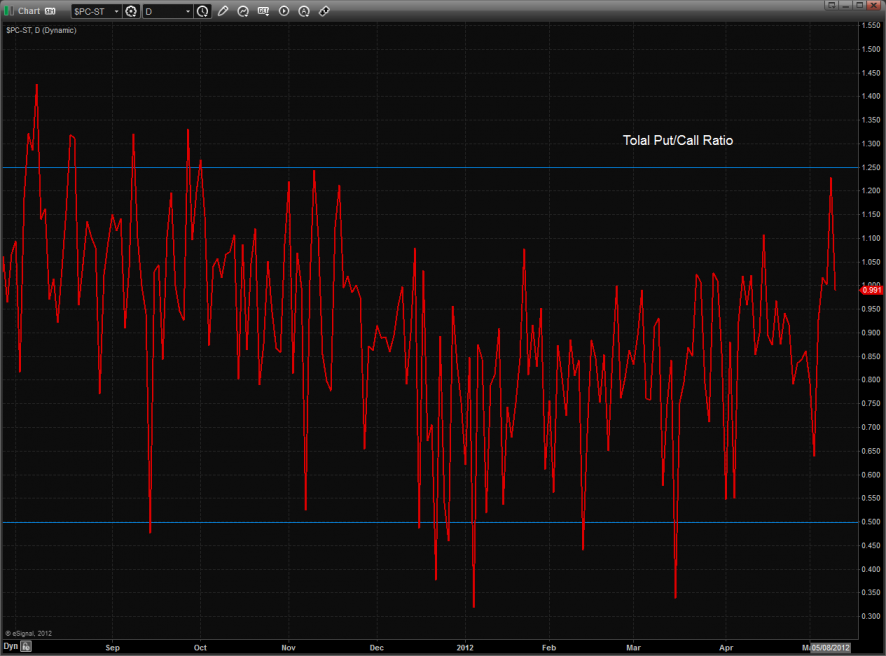Click the green chart bars icon

[10, 11]
